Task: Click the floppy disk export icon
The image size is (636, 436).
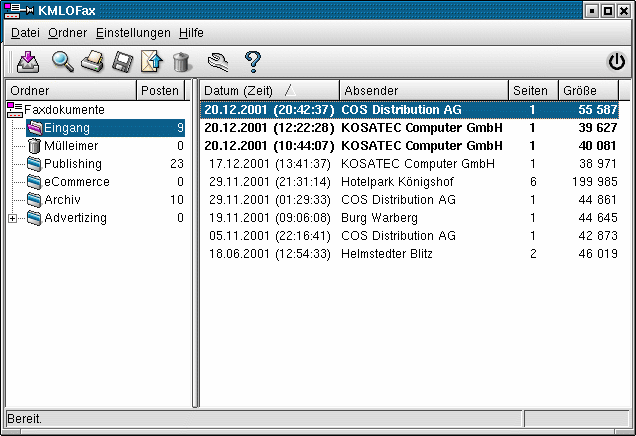Action: coord(122,62)
